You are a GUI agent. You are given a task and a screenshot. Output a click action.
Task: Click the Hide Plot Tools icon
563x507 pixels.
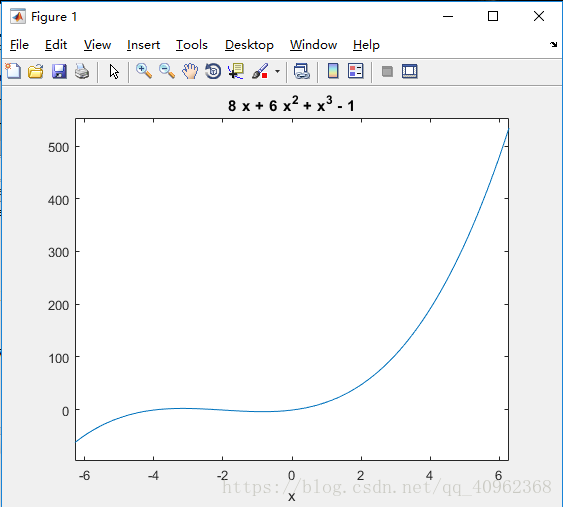(387, 71)
